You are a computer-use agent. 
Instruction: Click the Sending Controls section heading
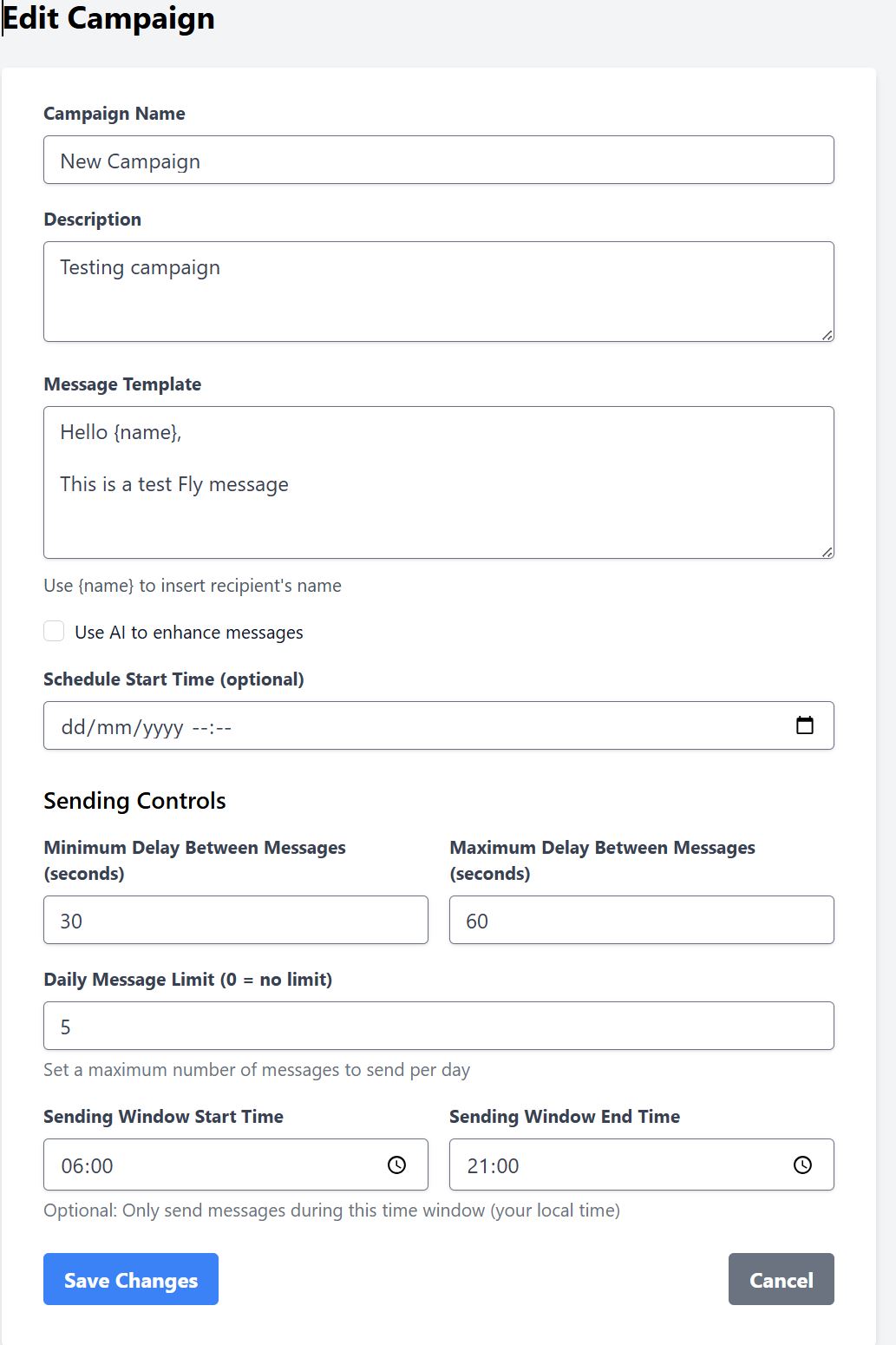134,800
